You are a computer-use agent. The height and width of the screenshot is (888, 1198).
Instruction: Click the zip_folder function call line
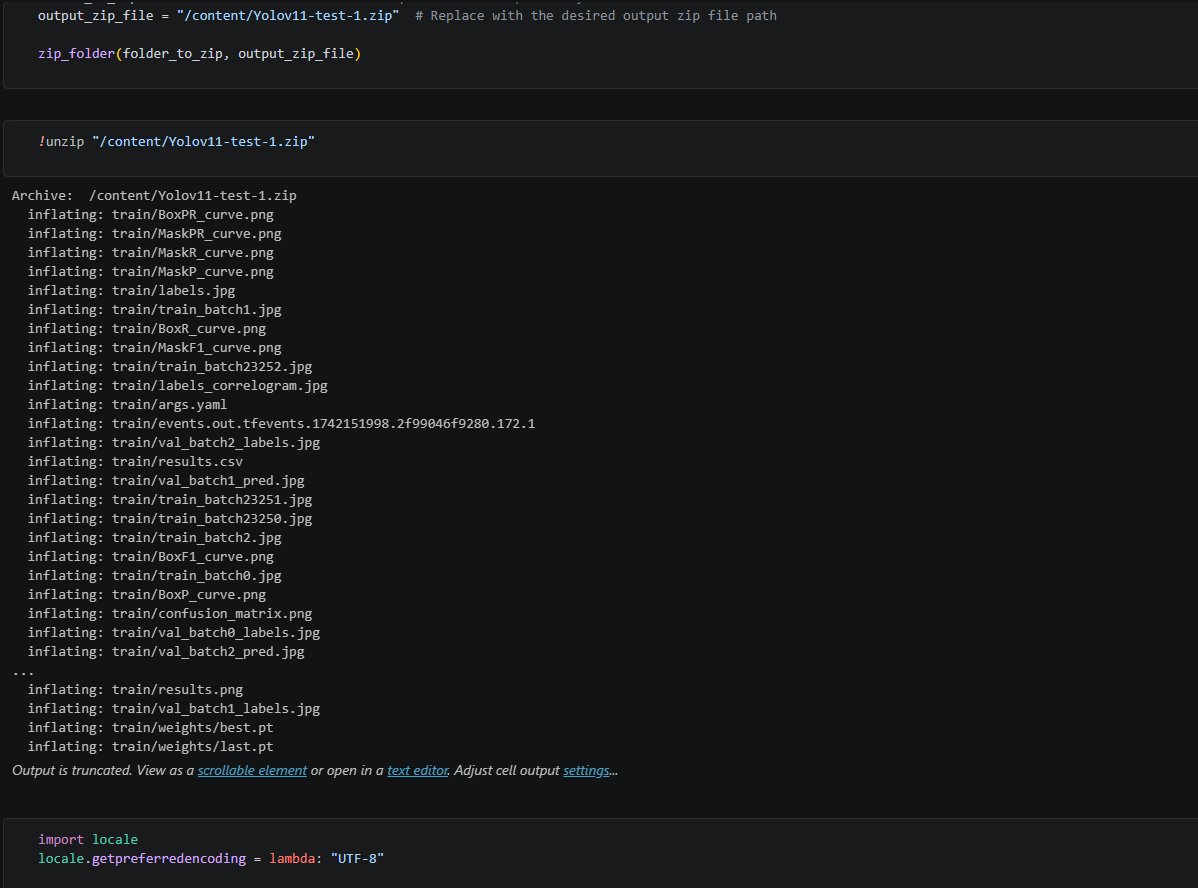point(199,53)
